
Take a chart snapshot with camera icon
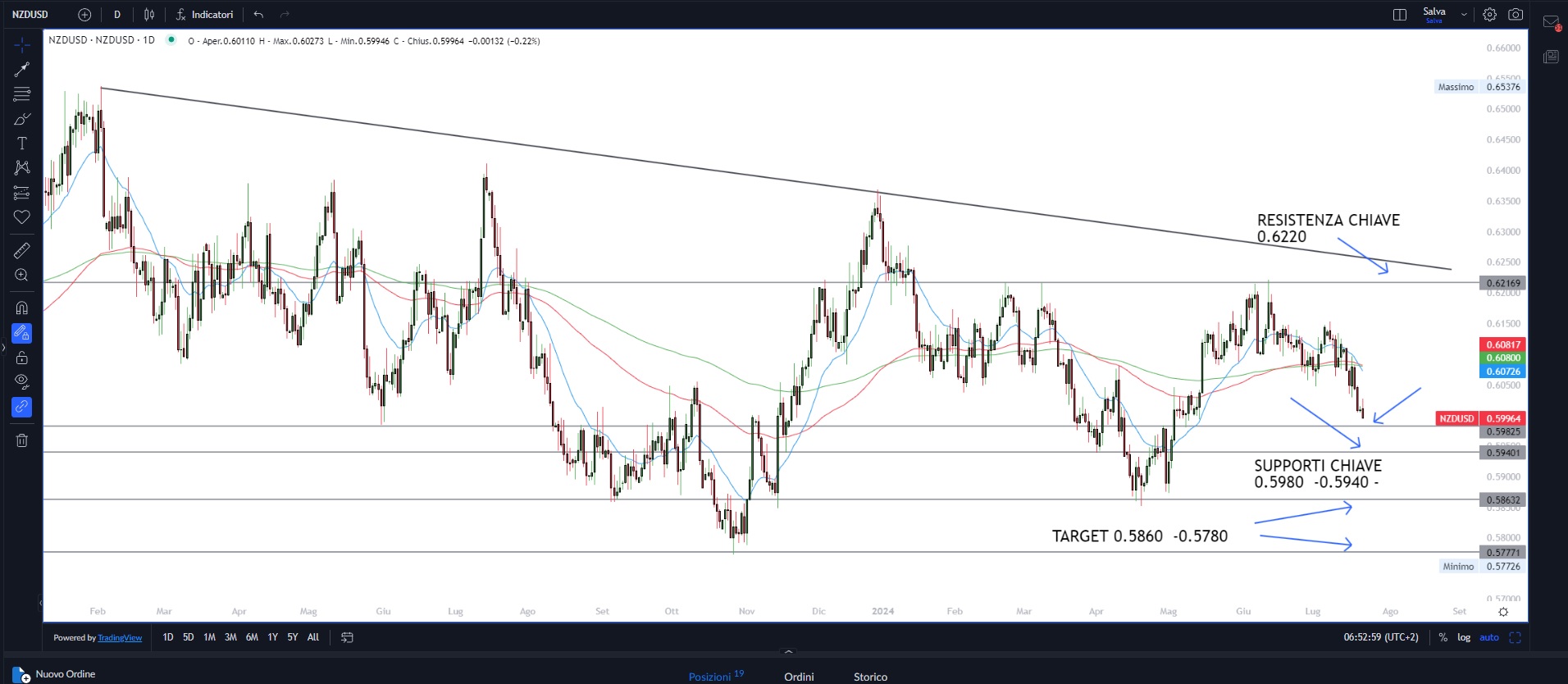click(x=1516, y=15)
